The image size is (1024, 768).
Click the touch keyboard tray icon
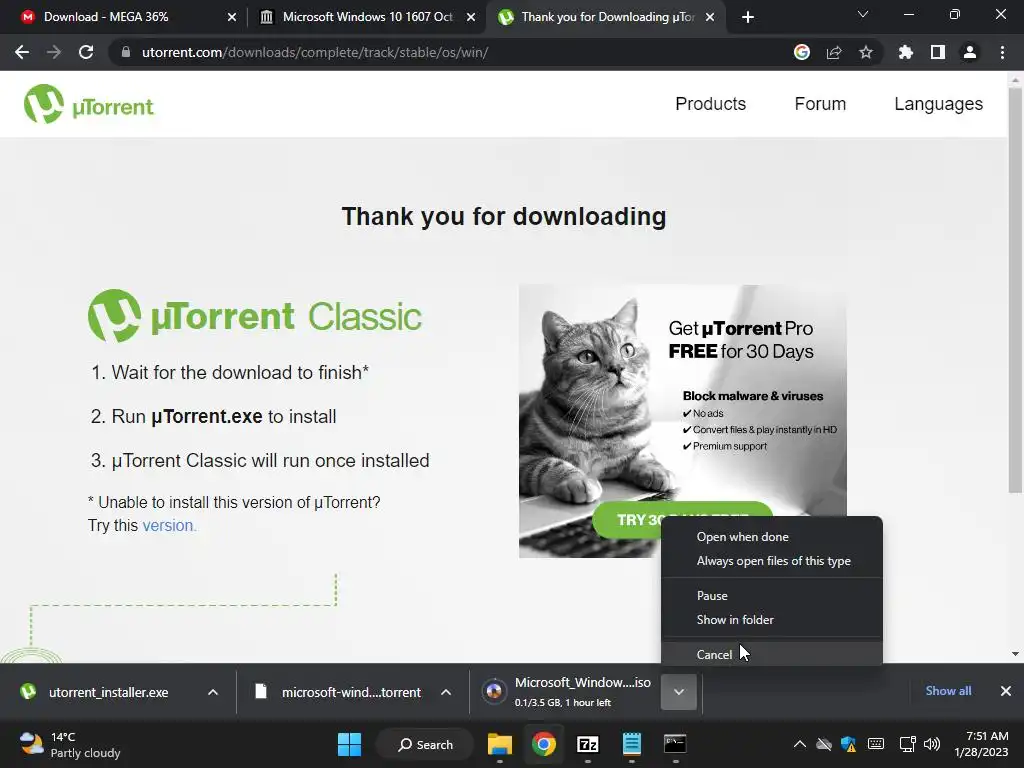tap(876, 744)
